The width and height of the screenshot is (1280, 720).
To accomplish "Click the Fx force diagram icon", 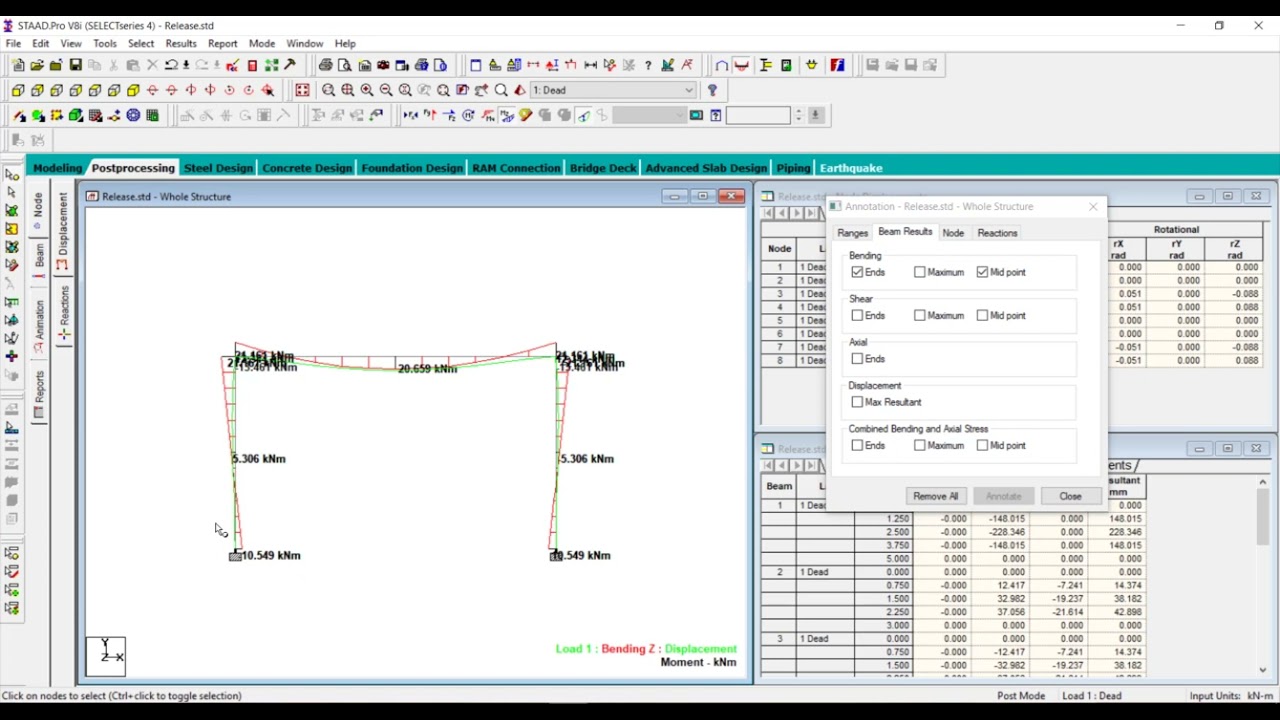I will pyautogui.click(x=410, y=115).
